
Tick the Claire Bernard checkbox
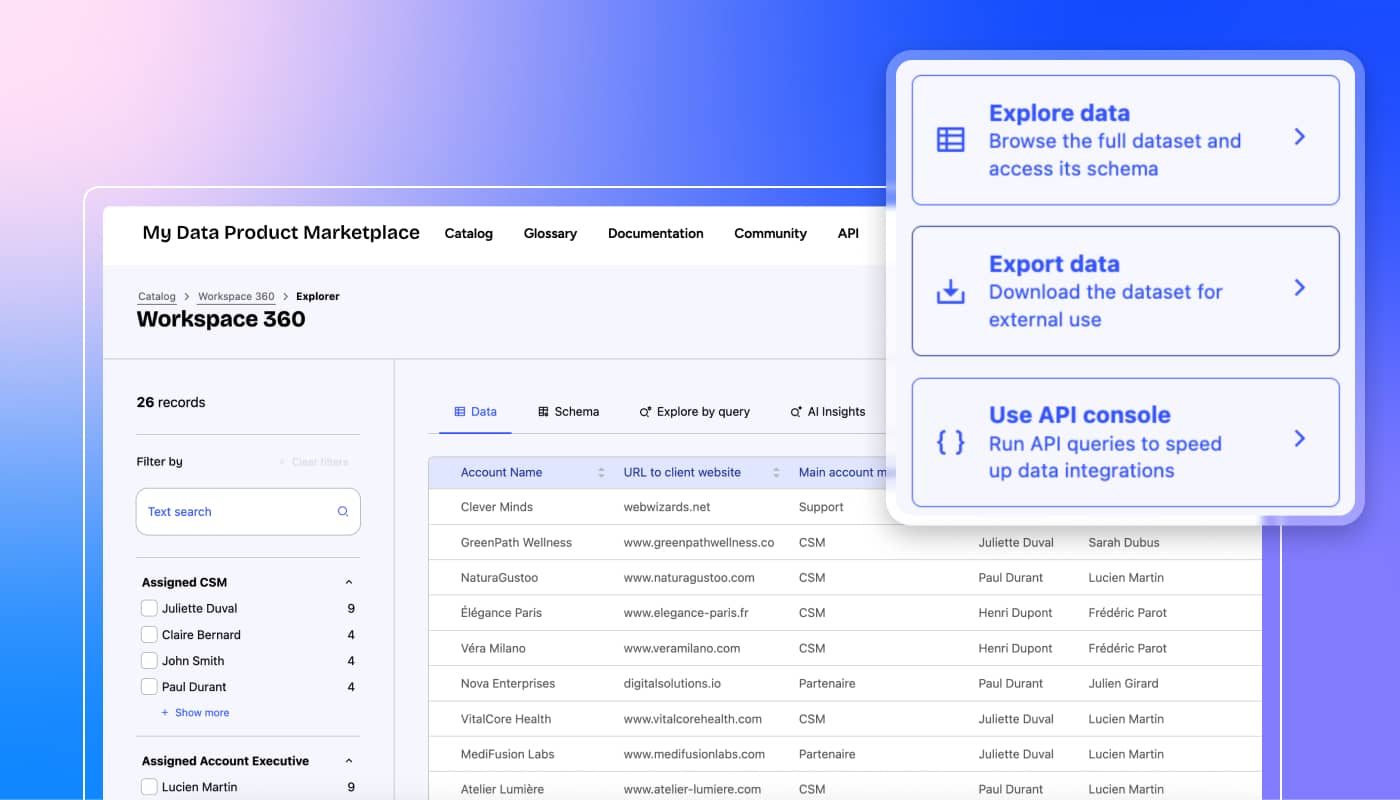[149, 635]
